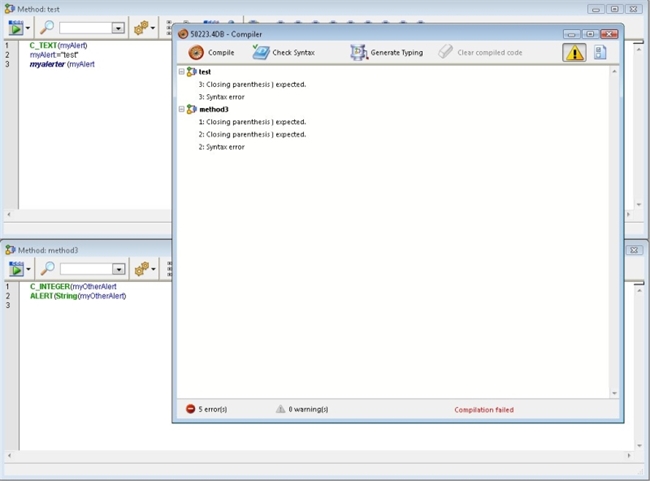The width and height of the screenshot is (650, 481).
Task: Click Generate Typing in the compiler toolbar
Action: [x=387, y=52]
